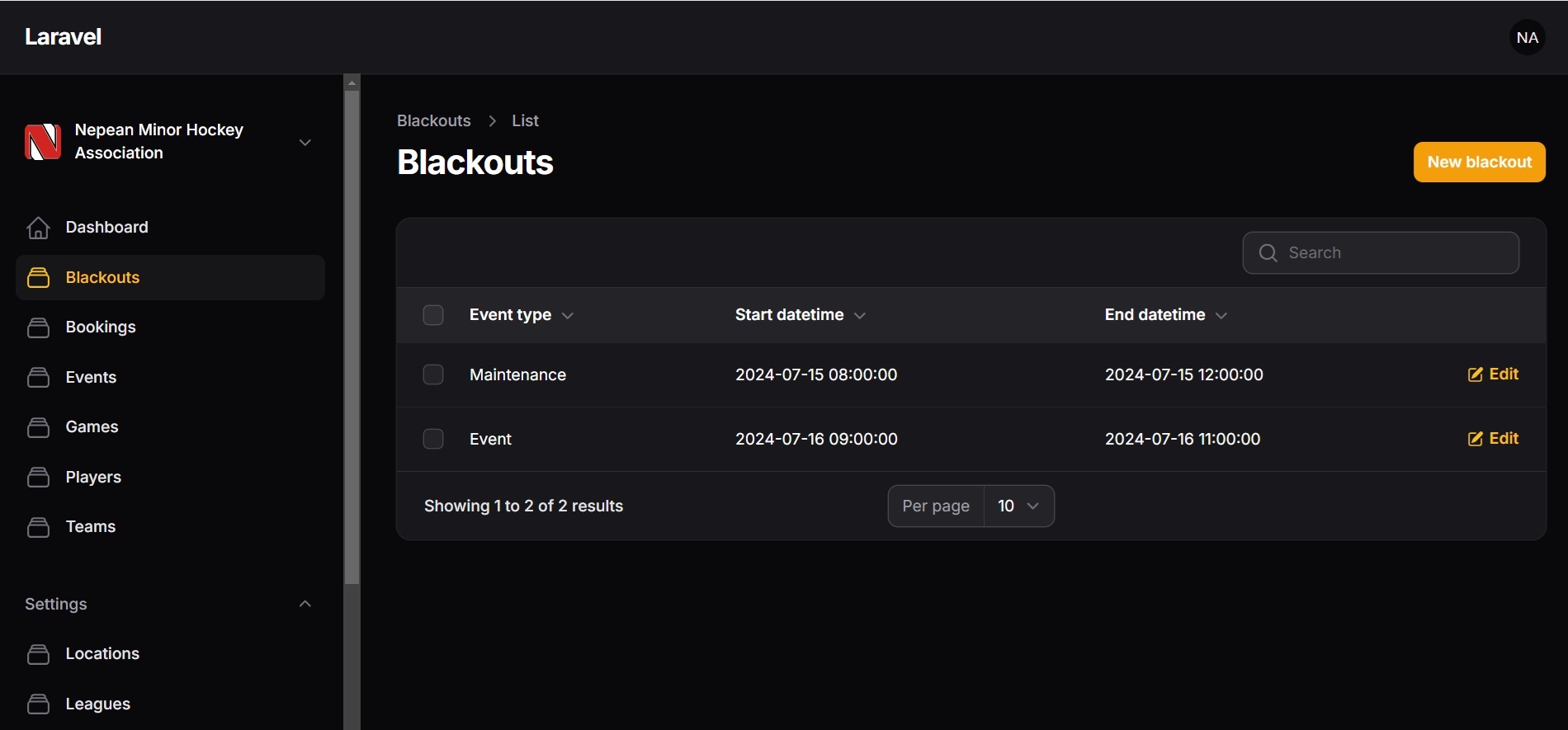Click the Players sidebar icon
1568x730 pixels.
tap(38, 478)
